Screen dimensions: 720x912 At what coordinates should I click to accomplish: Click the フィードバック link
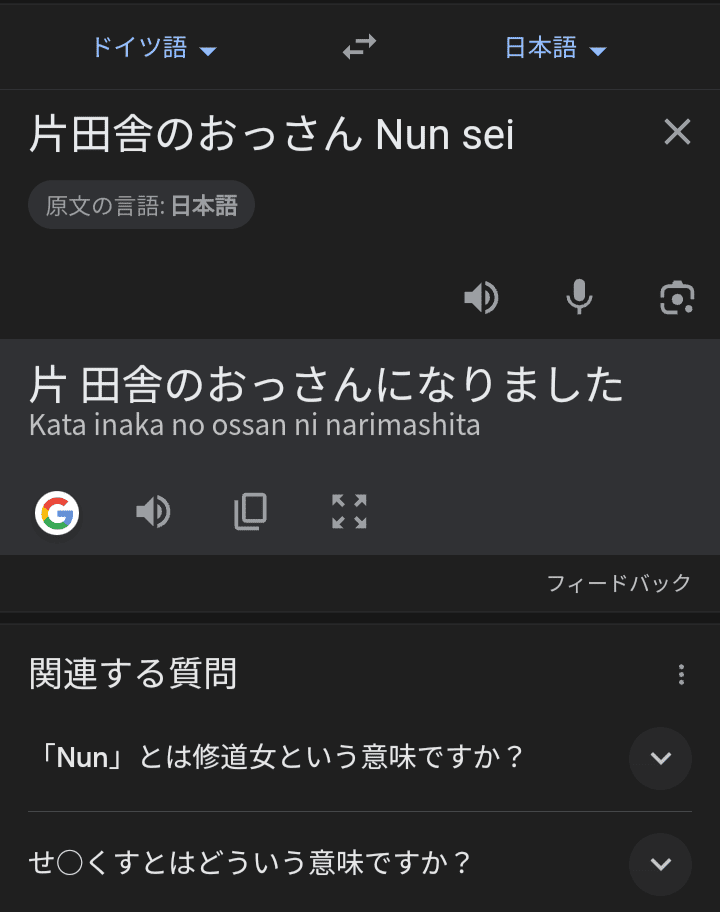(618, 583)
